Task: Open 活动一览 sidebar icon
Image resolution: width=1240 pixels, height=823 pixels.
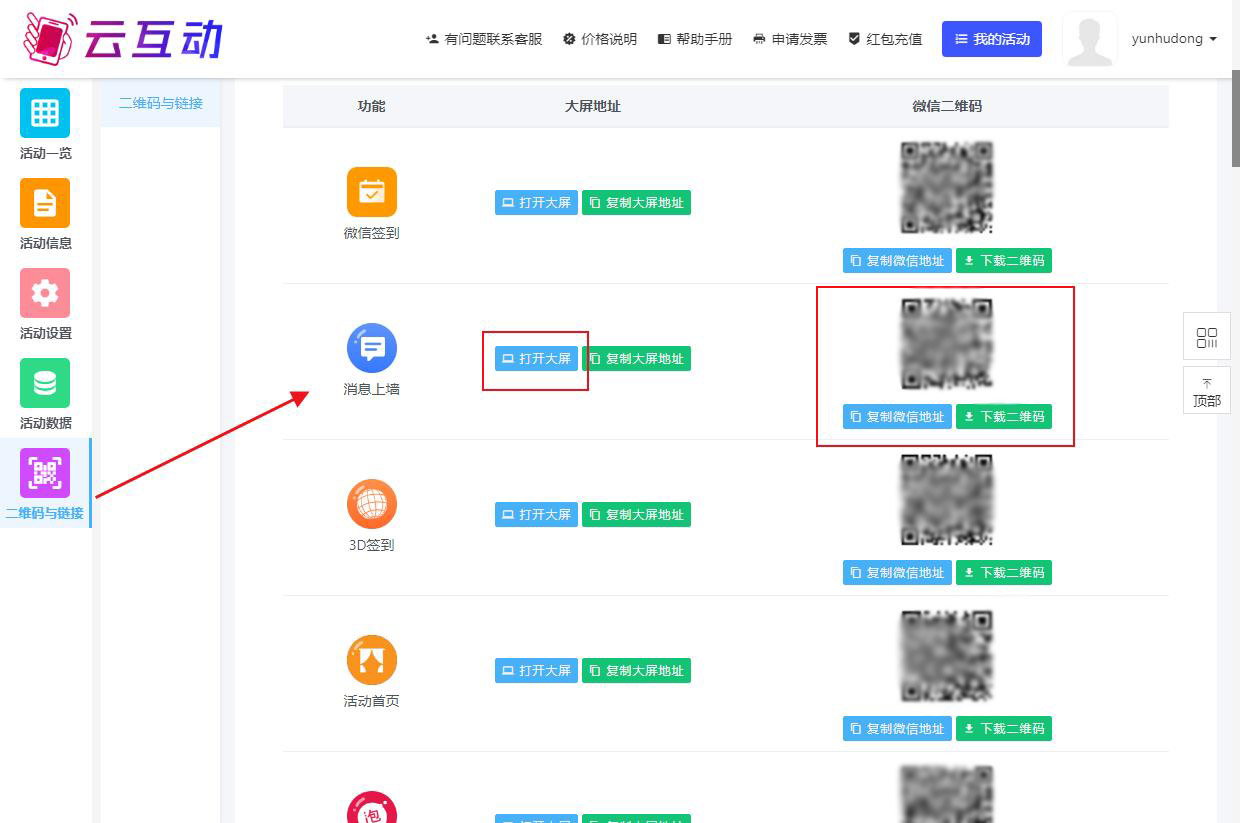Action: 45,113
